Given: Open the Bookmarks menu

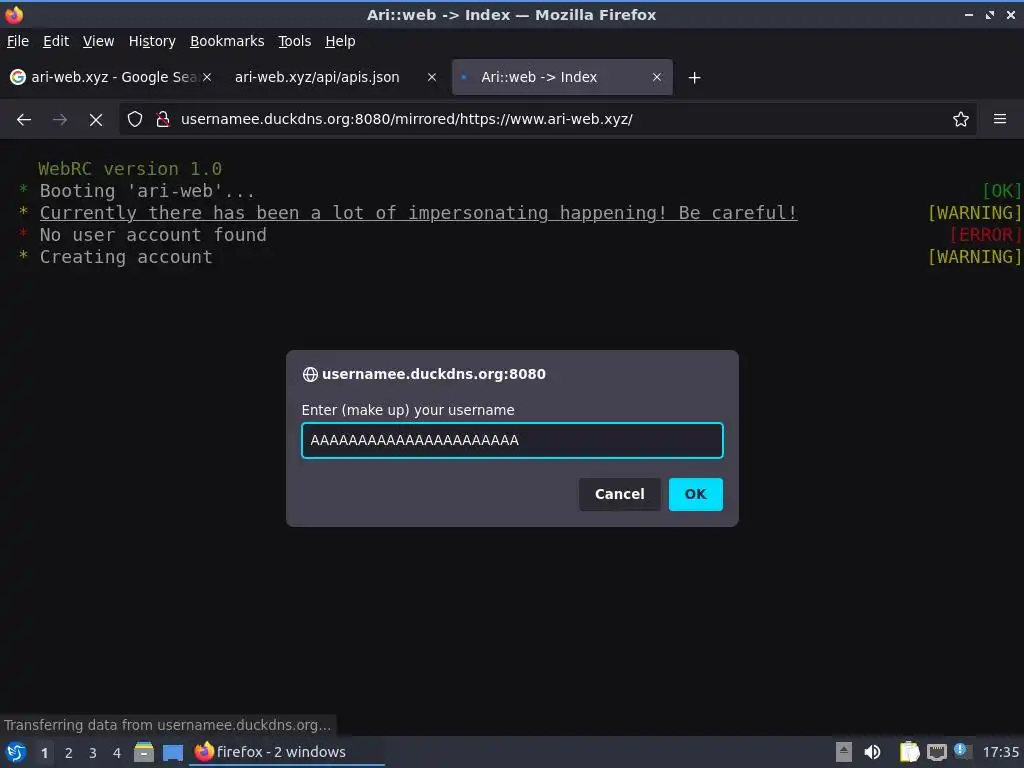Looking at the screenshot, I should (x=227, y=41).
